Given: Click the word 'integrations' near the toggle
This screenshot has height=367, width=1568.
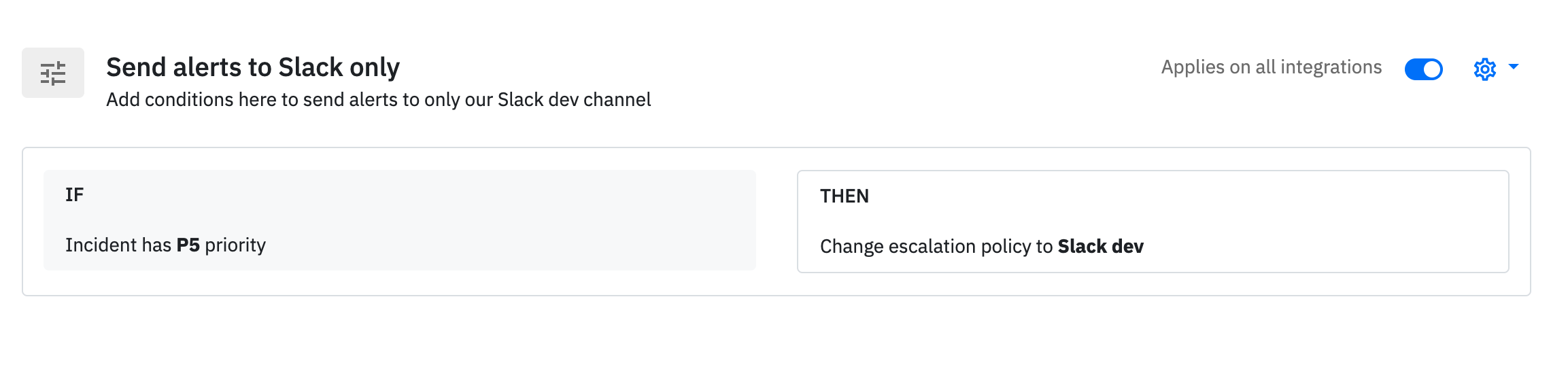Looking at the screenshot, I should click(x=1331, y=67).
